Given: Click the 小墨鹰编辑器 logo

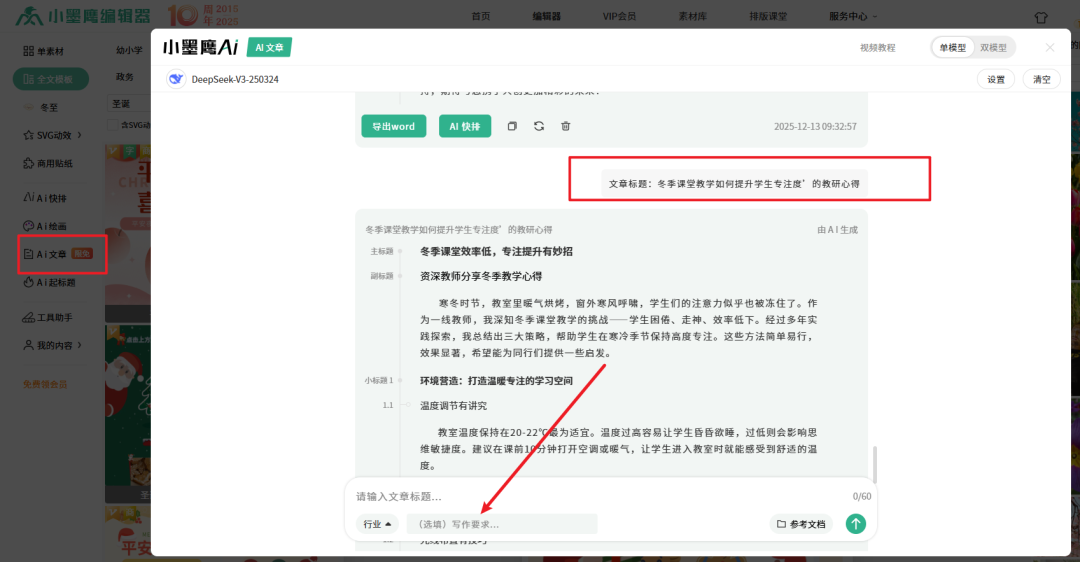Looking at the screenshot, I should [83, 16].
